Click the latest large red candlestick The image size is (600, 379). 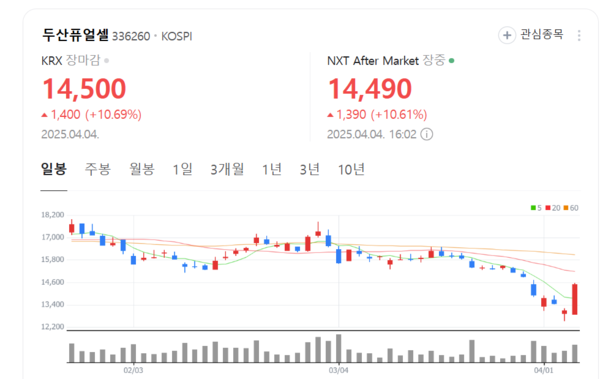pyautogui.click(x=575, y=299)
